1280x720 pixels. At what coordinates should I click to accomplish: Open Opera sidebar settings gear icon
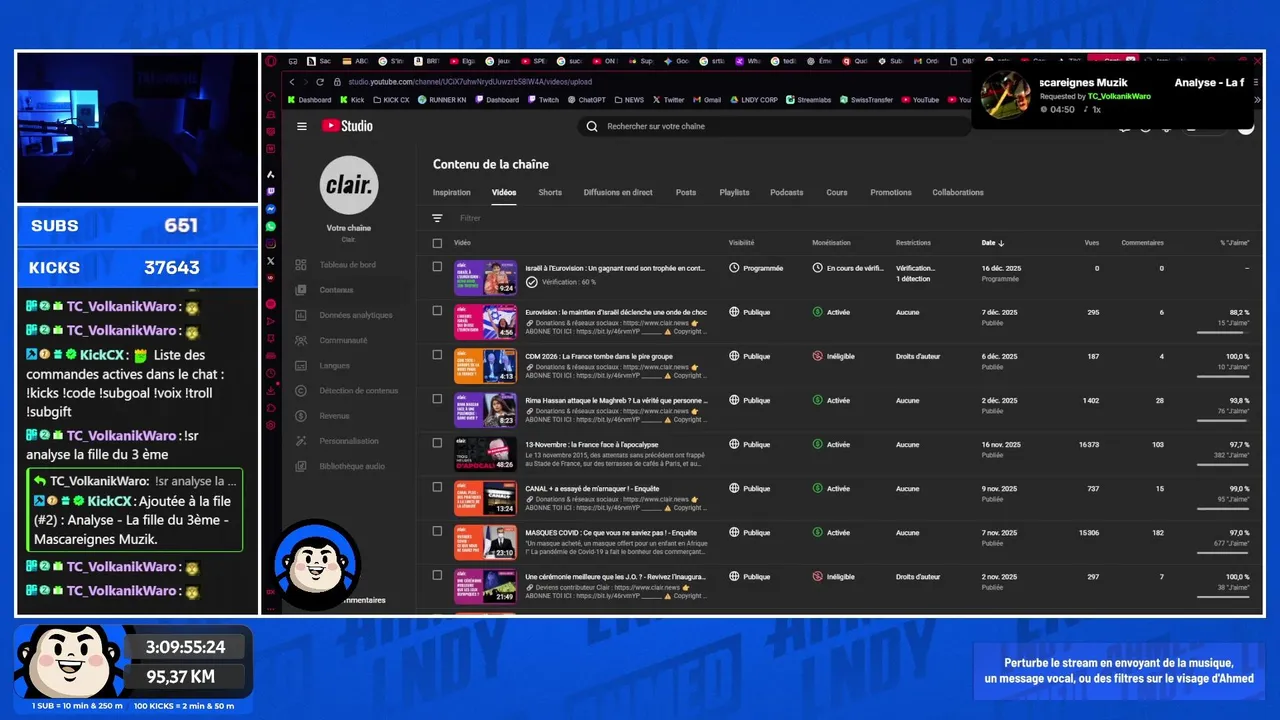(271, 424)
